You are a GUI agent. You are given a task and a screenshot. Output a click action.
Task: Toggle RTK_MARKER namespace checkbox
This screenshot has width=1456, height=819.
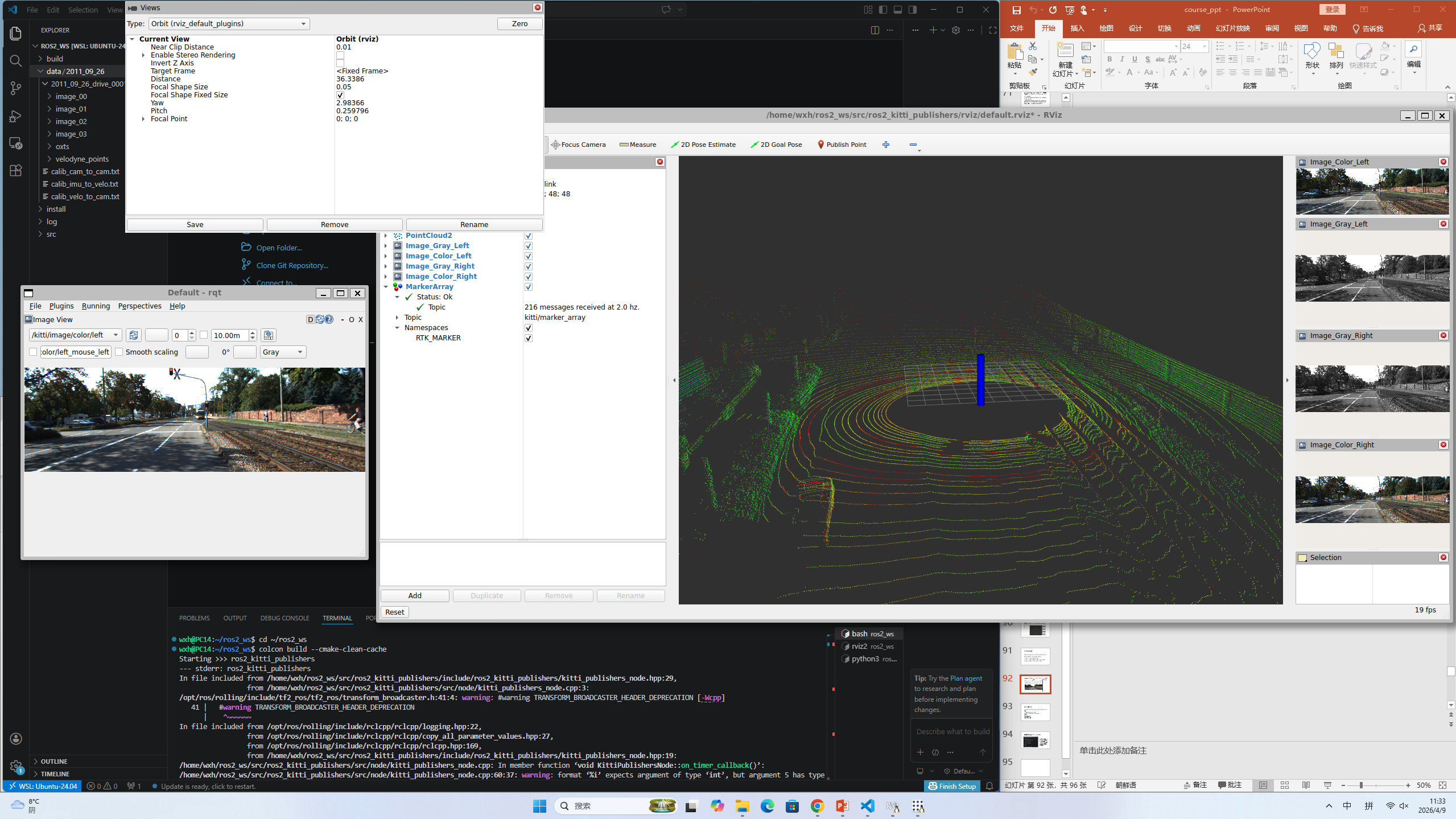pyautogui.click(x=529, y=338)
